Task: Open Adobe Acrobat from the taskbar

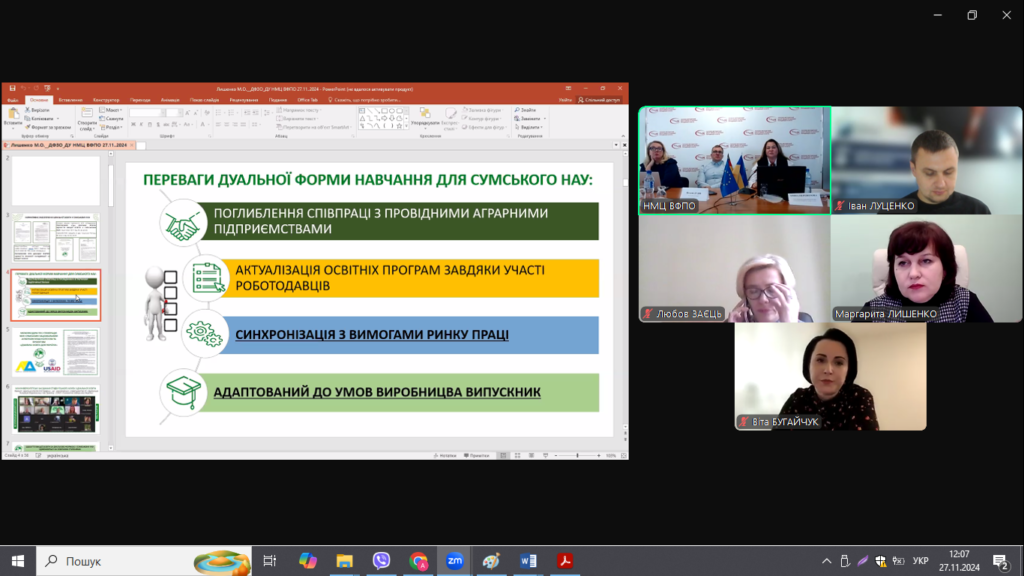Action: (564, 561)
